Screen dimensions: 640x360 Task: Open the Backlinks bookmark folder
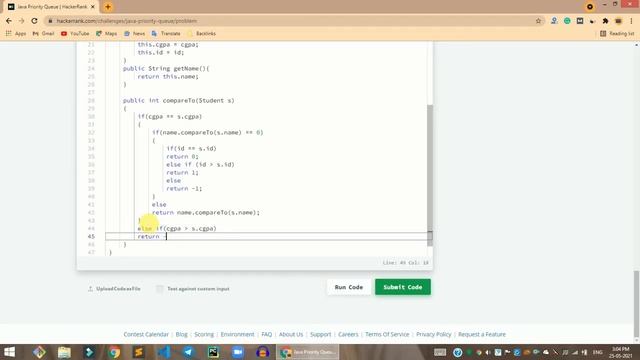pyautogui.click(x=202, y=33)
